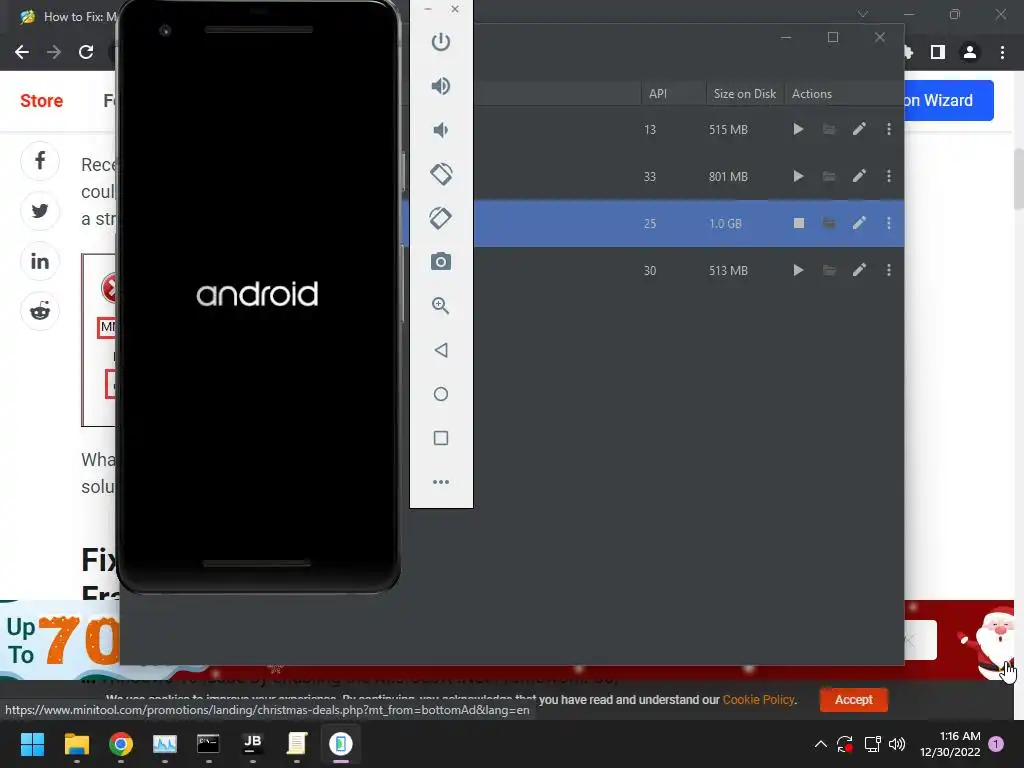Open folder icon for API 30 device
The width and height of the screenshot is (1024, 768).
tap(829, 270)
